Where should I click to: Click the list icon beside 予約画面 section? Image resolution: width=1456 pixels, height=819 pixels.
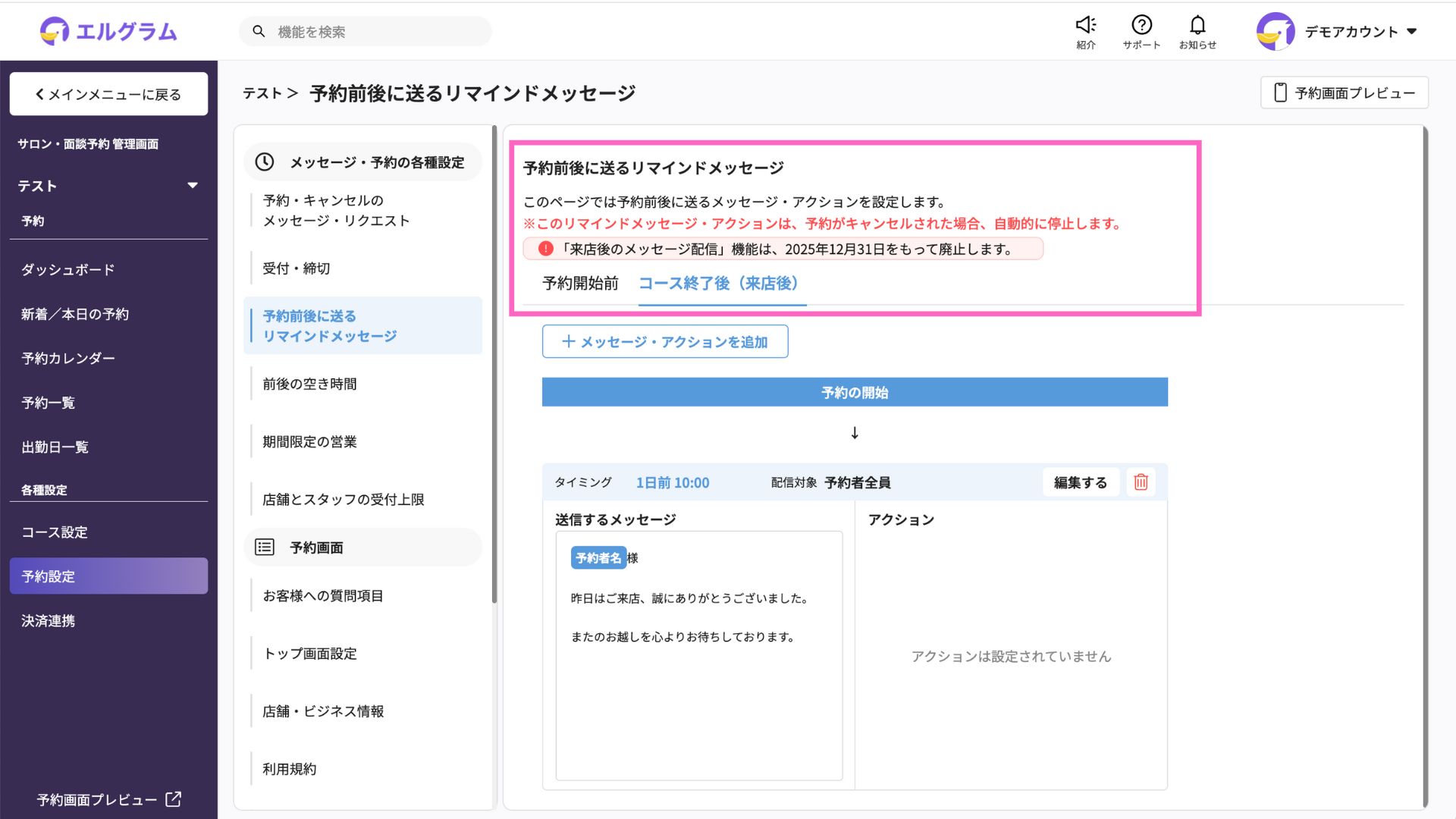tap(265, 547)
